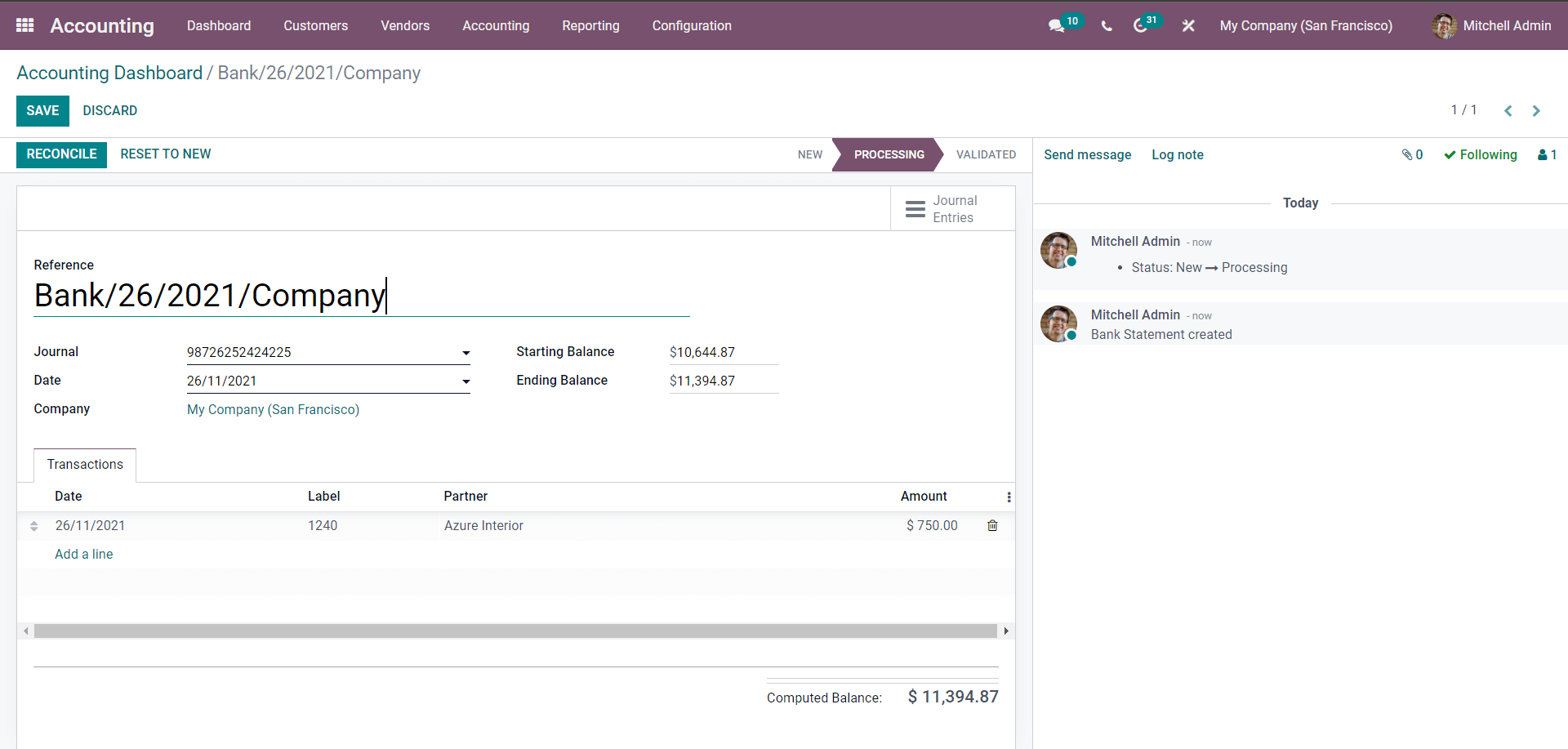Click the $ 750.00 amount cell
Screen dimensions: 1568x749
pyautogui.click(x=932, y=526)
